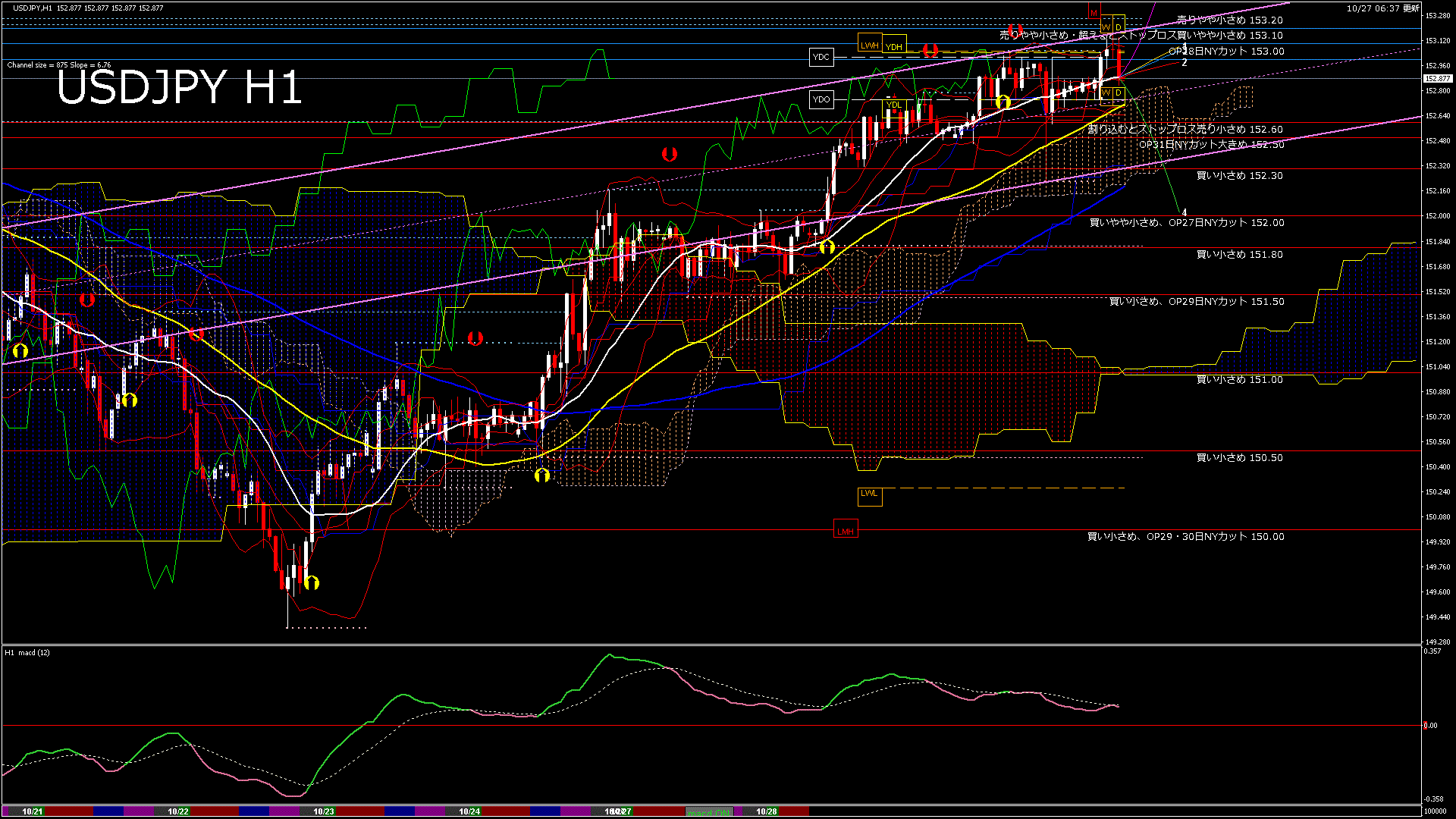The image size is (1456, 819).
Task: Click the YDC price label box
Action: 821,57
